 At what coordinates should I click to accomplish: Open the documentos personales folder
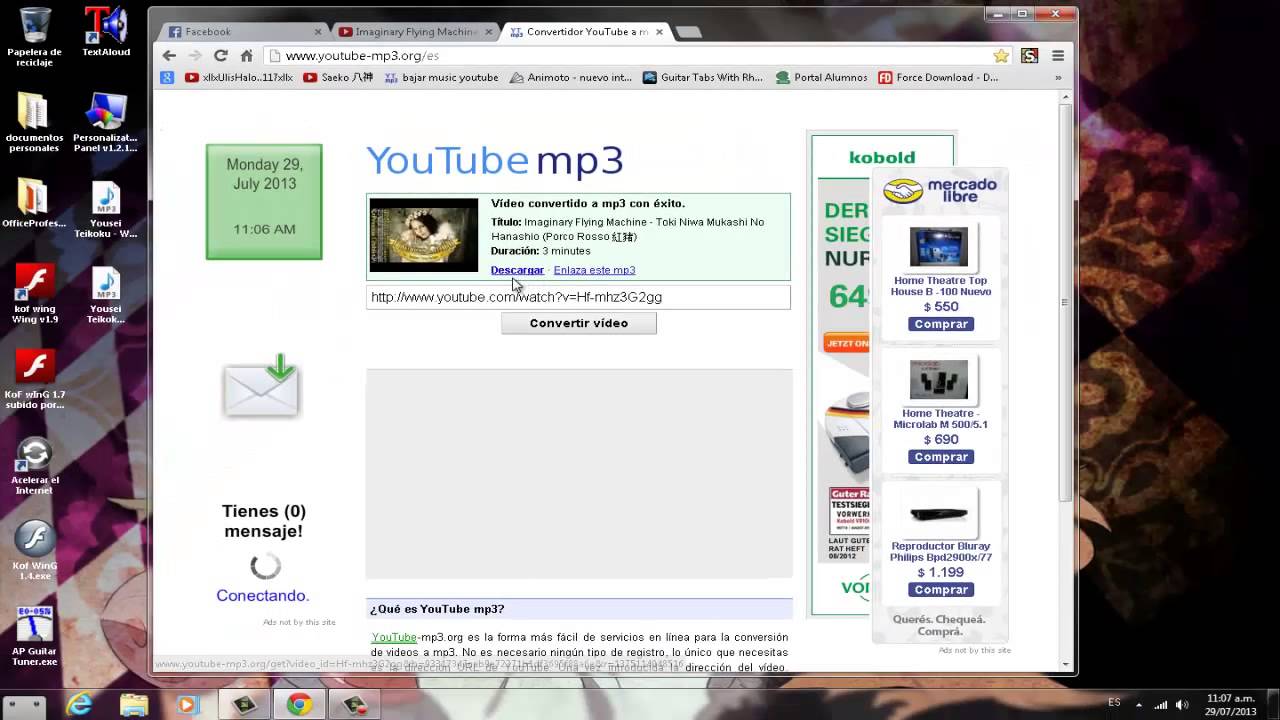coord(34,123)
